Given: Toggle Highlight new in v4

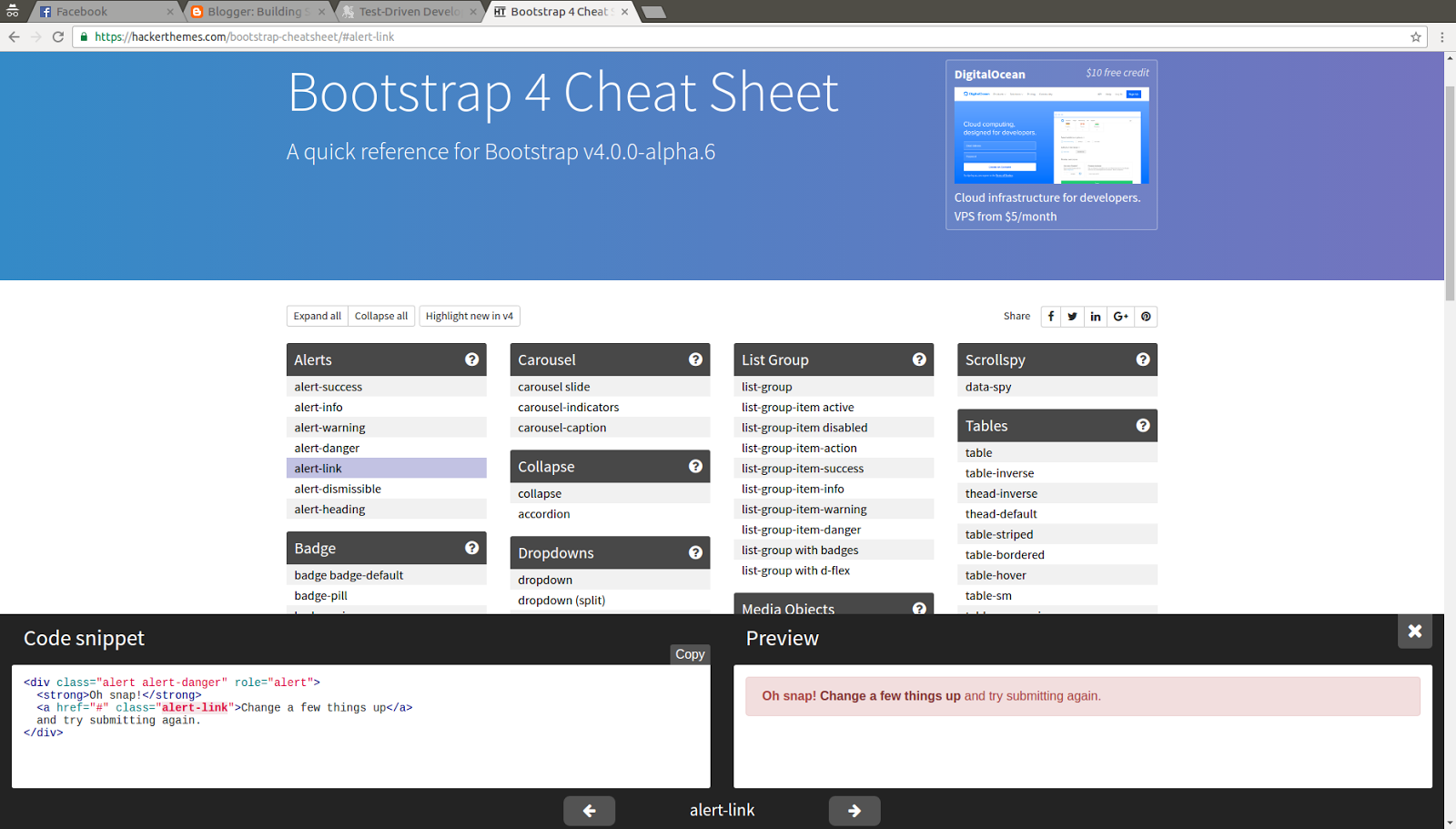Looking at the screenshot, I should pyautogui.click(x=469, y=316).
